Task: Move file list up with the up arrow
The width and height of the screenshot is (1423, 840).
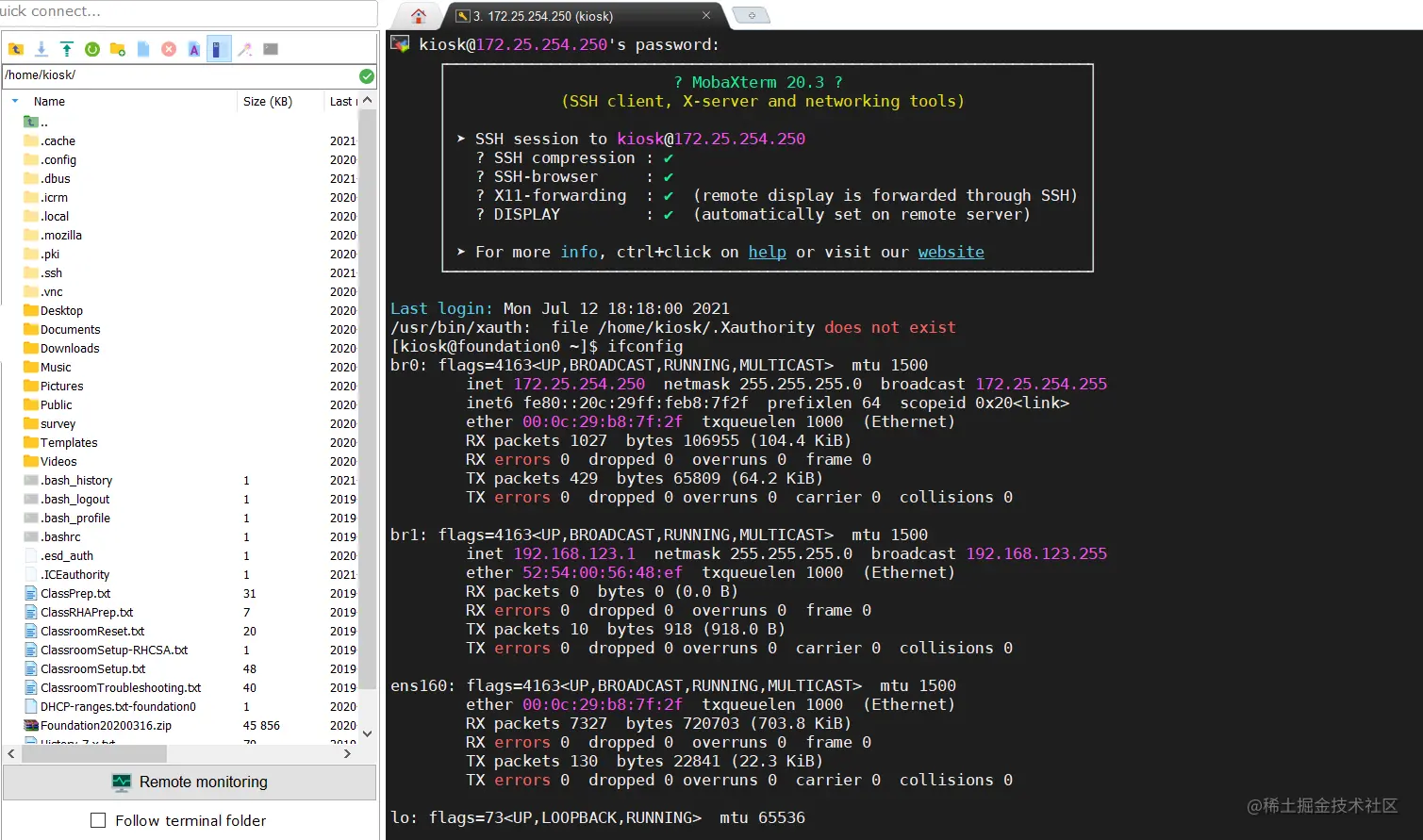Action: coord(367,101)
